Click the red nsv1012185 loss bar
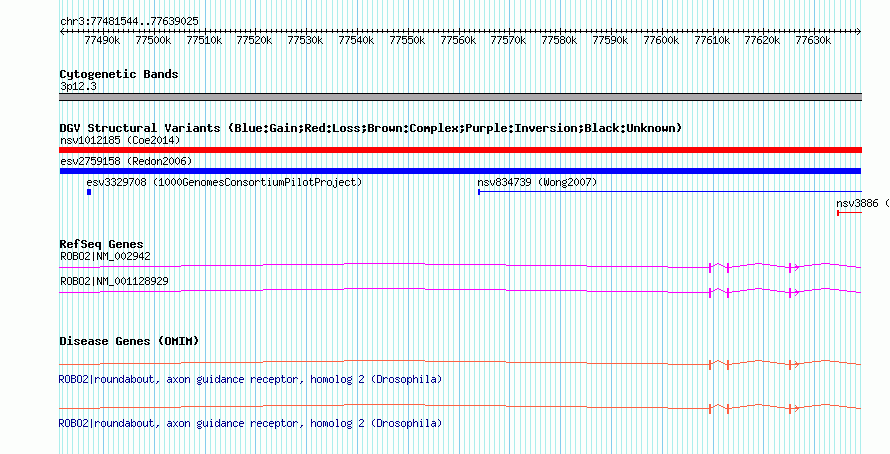The width and height of the screenshot is (890, 454). pyautogui.click(x=460, y=150)
